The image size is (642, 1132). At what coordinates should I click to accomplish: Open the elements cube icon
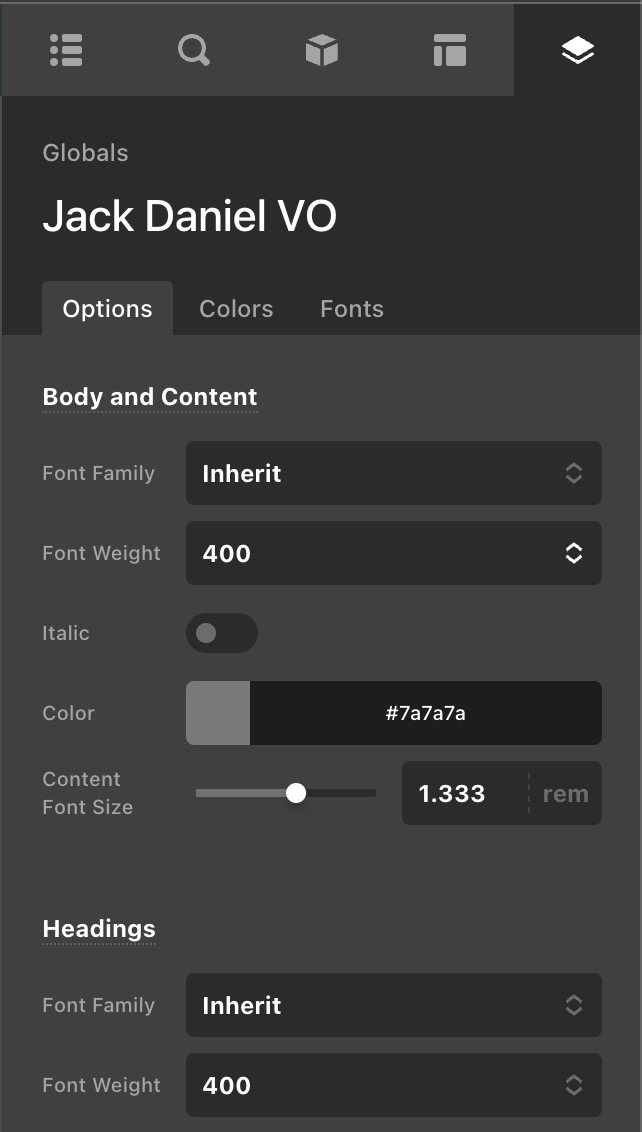pyautogui.click(x=322, y=50)
